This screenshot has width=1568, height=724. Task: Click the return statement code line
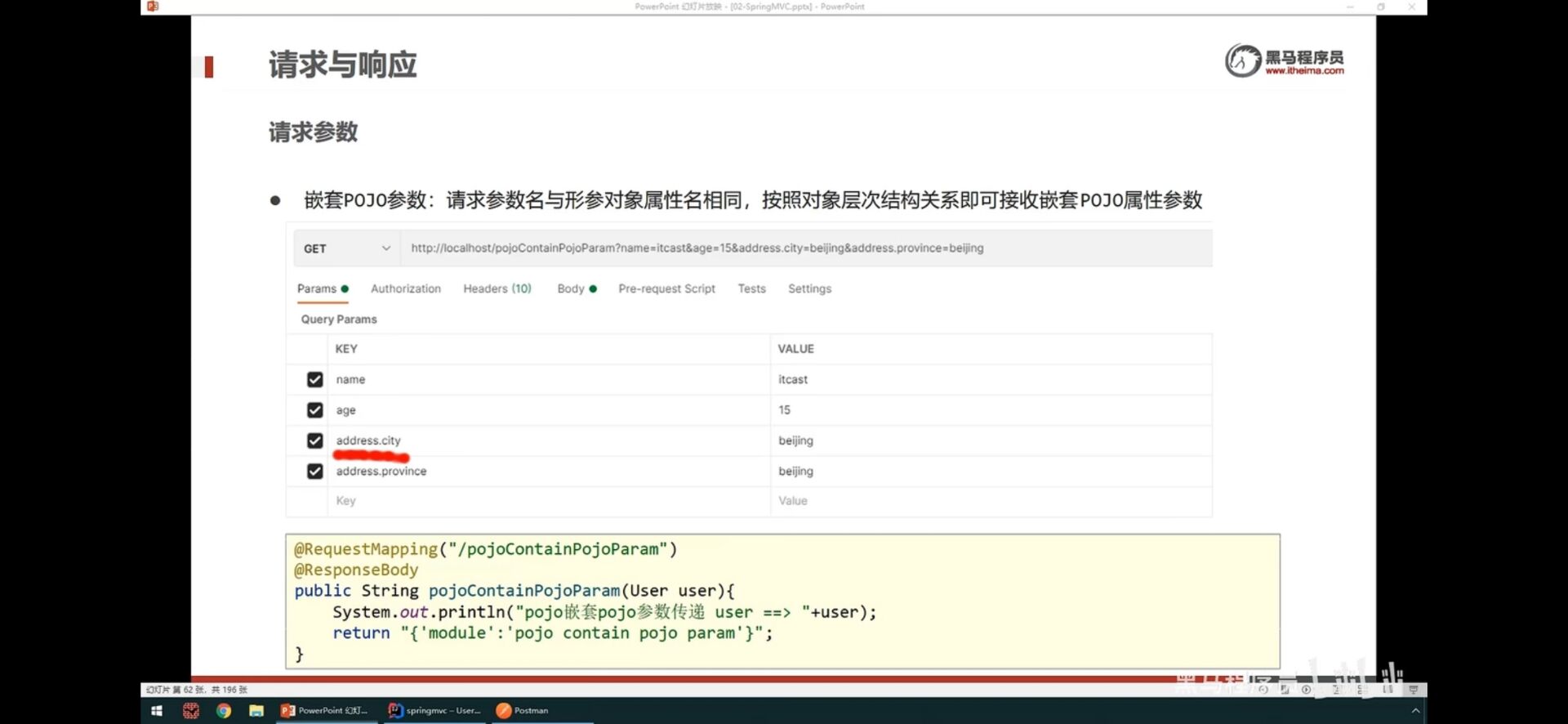[x=552, y=633]
